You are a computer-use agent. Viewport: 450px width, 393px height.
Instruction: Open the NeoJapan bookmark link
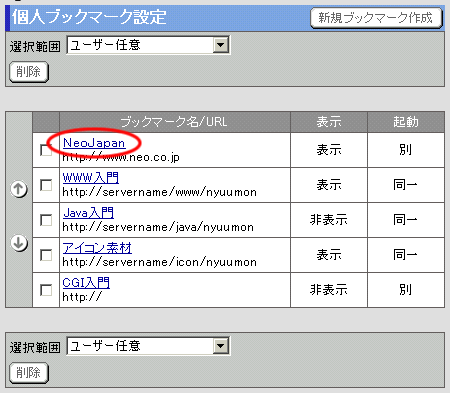click(94, 143)
